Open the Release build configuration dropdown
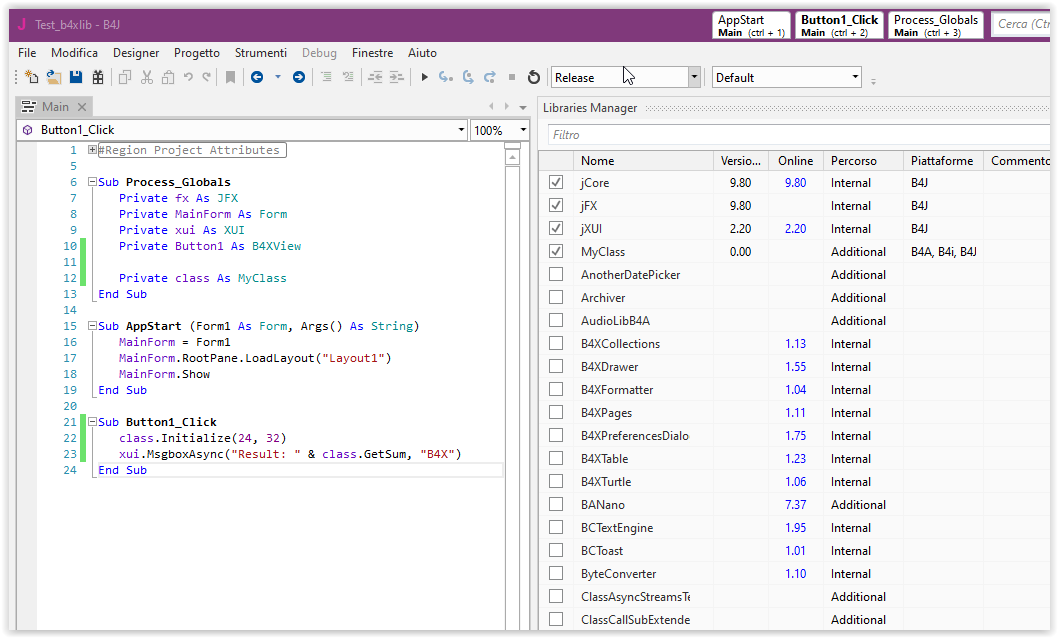Screen dimensions: 1058x638 point(694,77)
